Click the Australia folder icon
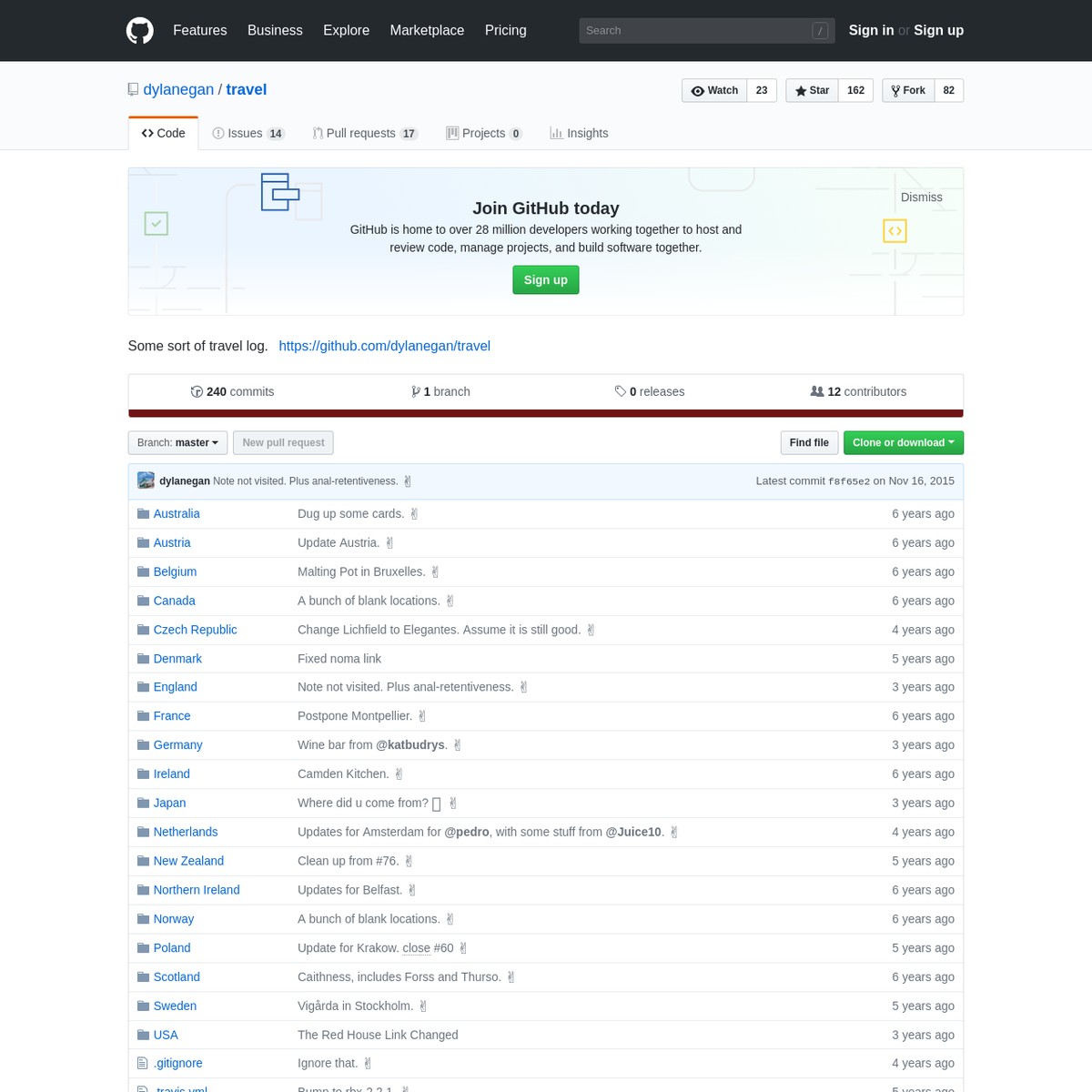Screen dimensions: 1092x1092 [143, 513]
